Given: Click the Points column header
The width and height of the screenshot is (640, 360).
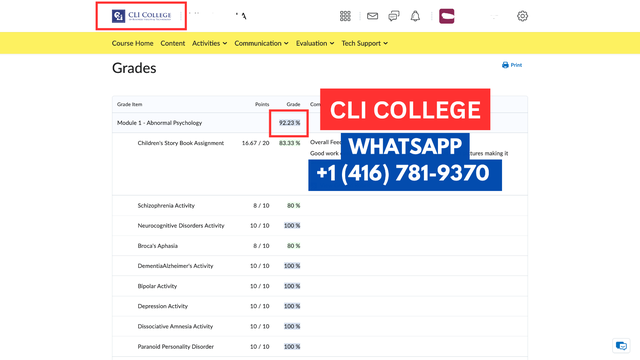Looking at the screenshot, I should coord(262,104).
